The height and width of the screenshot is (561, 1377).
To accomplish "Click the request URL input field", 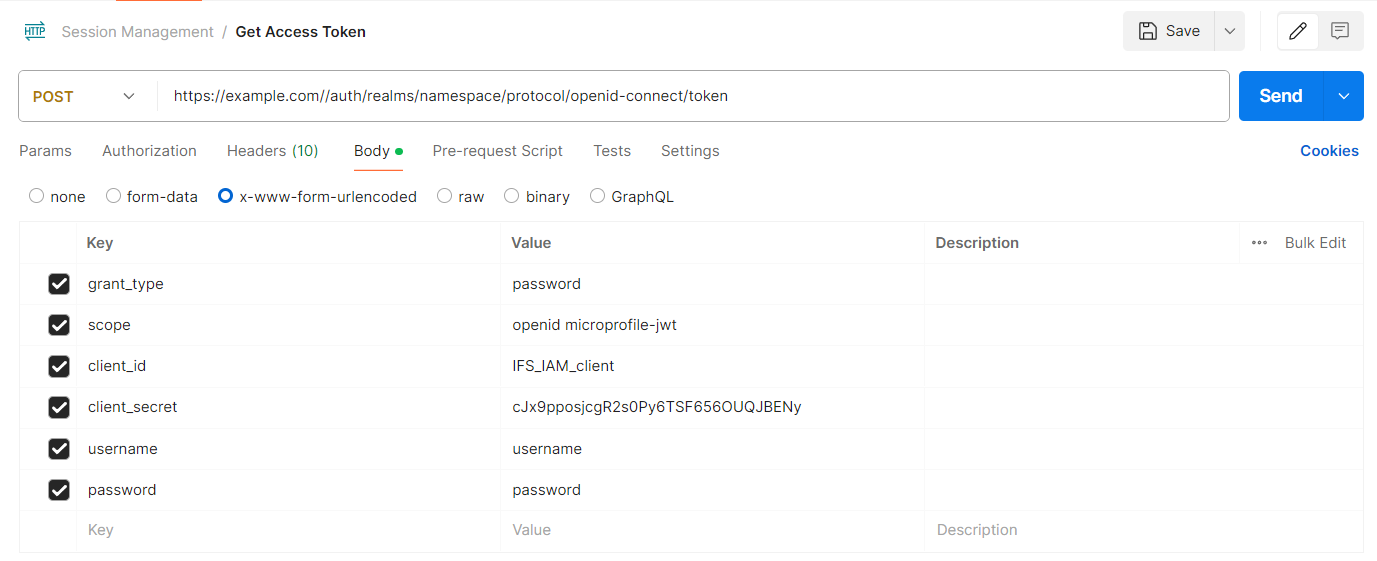I will tap(690, 96).
